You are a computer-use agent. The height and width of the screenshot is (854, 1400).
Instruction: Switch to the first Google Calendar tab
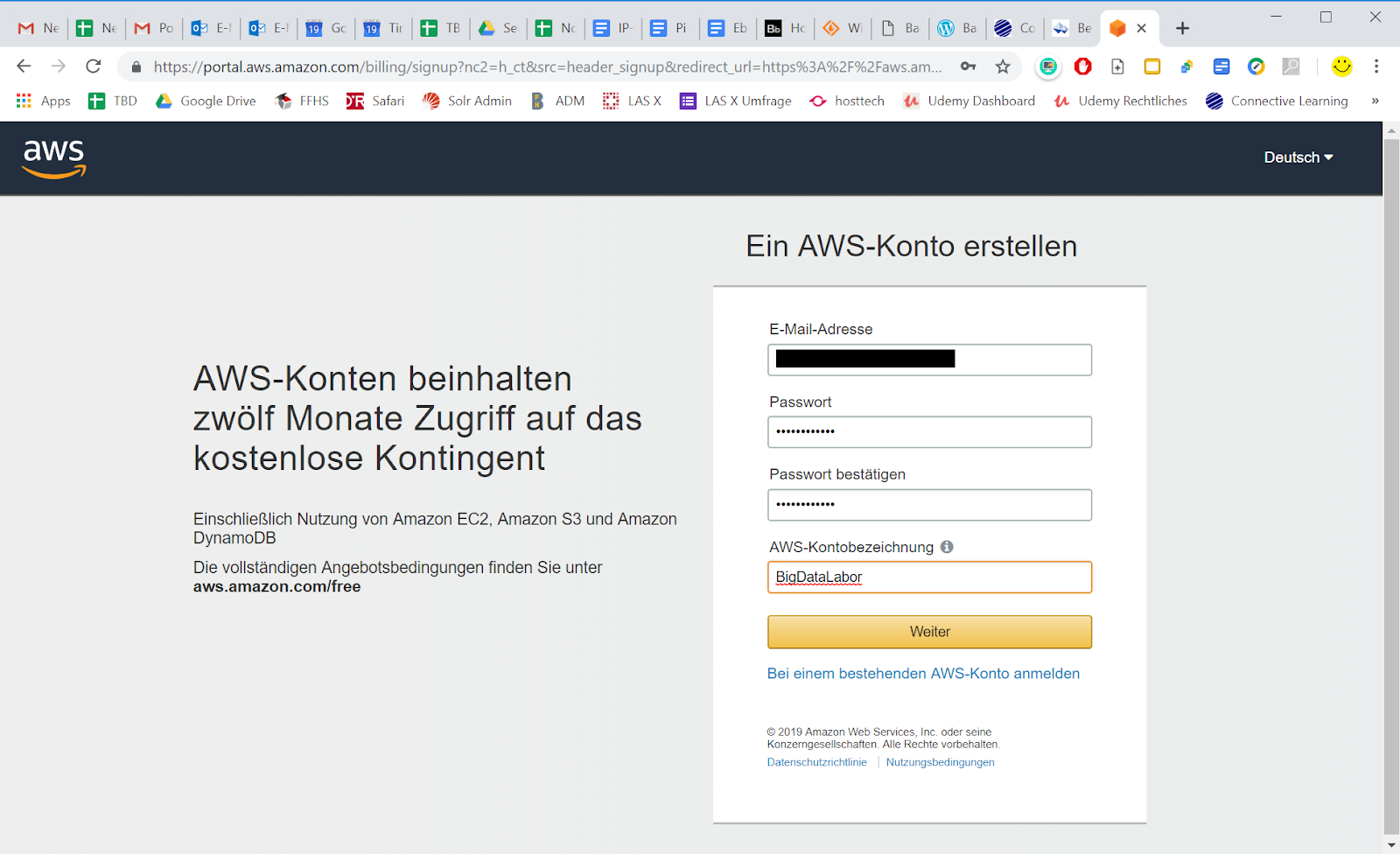326,28
